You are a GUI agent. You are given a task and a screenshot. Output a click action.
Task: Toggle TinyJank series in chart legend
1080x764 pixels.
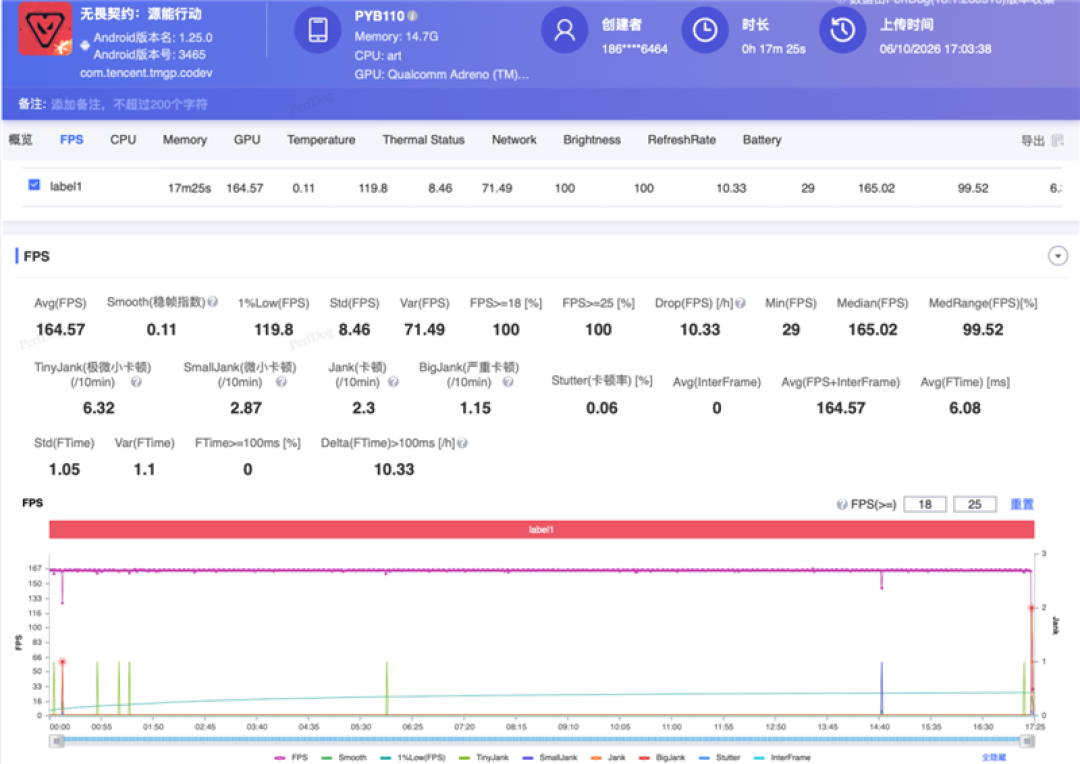484,757
